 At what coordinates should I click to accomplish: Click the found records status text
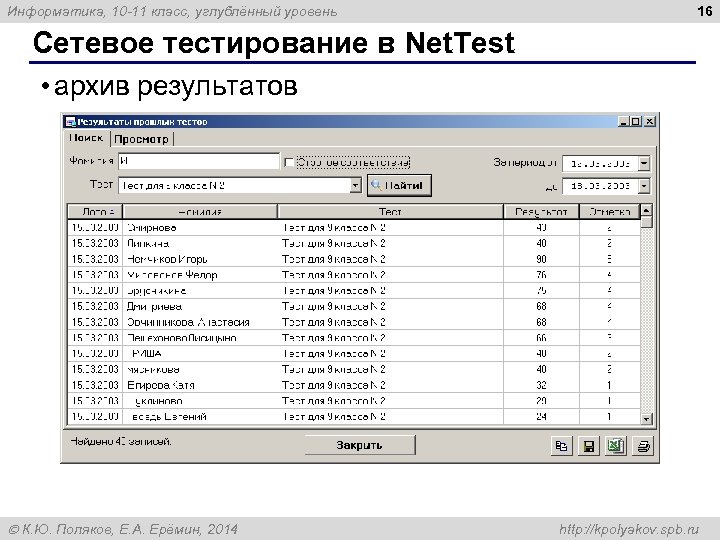[121, 441]
